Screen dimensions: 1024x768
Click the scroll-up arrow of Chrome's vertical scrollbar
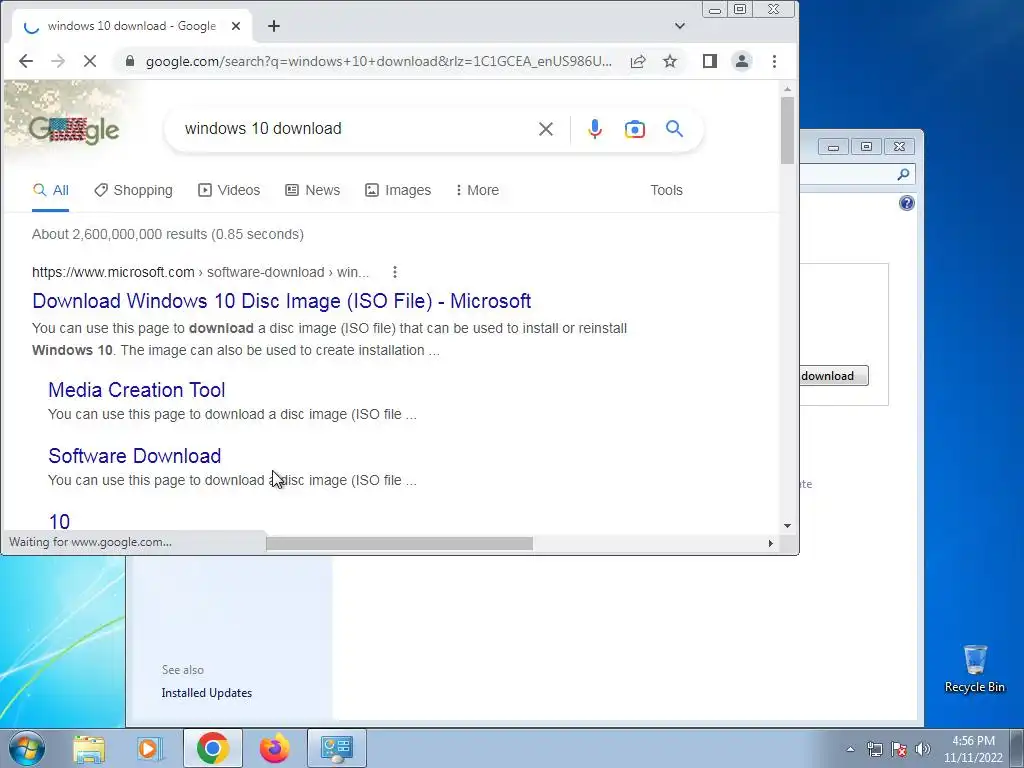[x=787, y=89]
